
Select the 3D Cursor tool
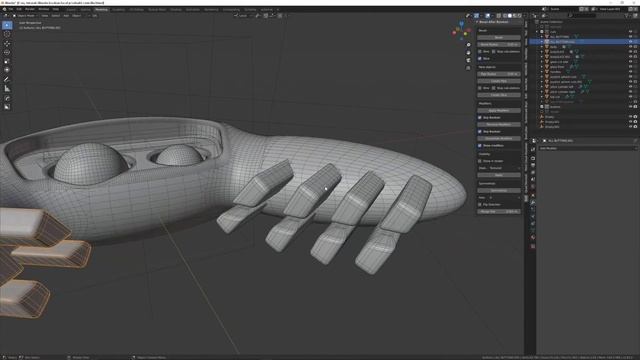[x=7, y=34]
